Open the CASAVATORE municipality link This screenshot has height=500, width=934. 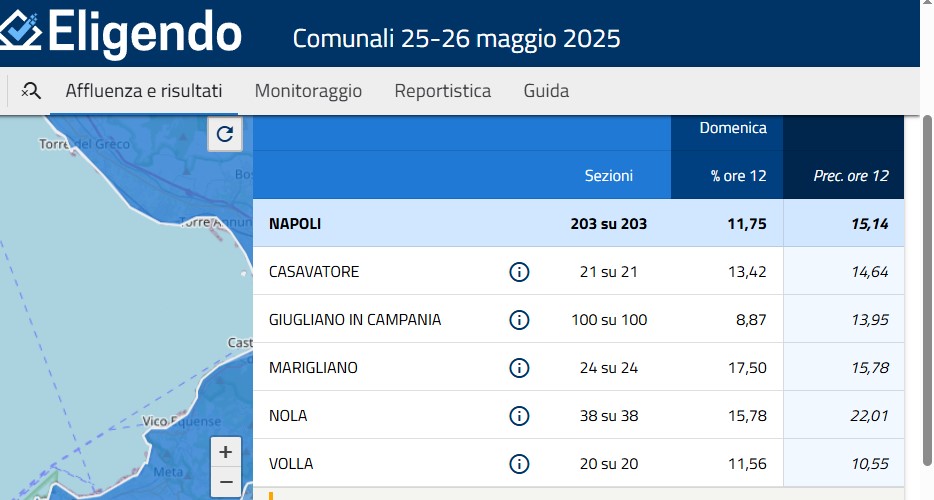click(314, 272)
